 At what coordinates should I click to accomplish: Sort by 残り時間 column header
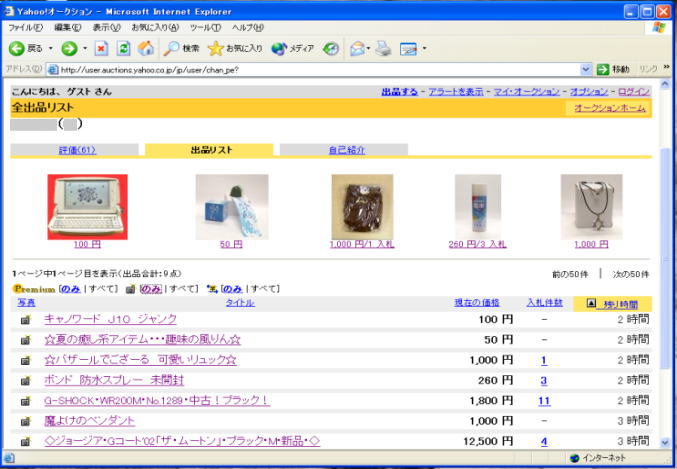pos(617,304)
